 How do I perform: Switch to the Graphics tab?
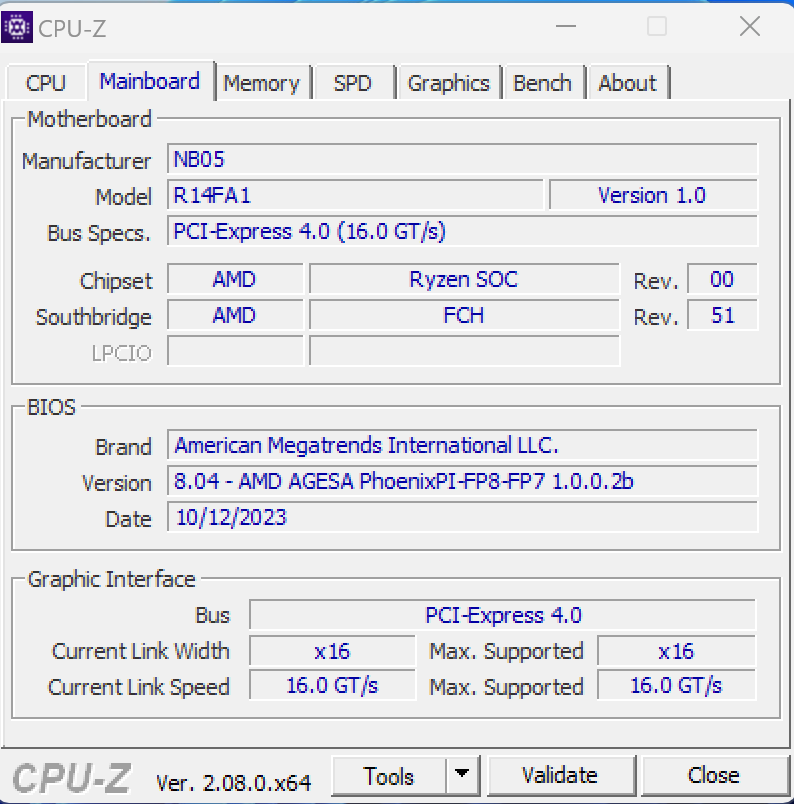click(x=448, y=83)
